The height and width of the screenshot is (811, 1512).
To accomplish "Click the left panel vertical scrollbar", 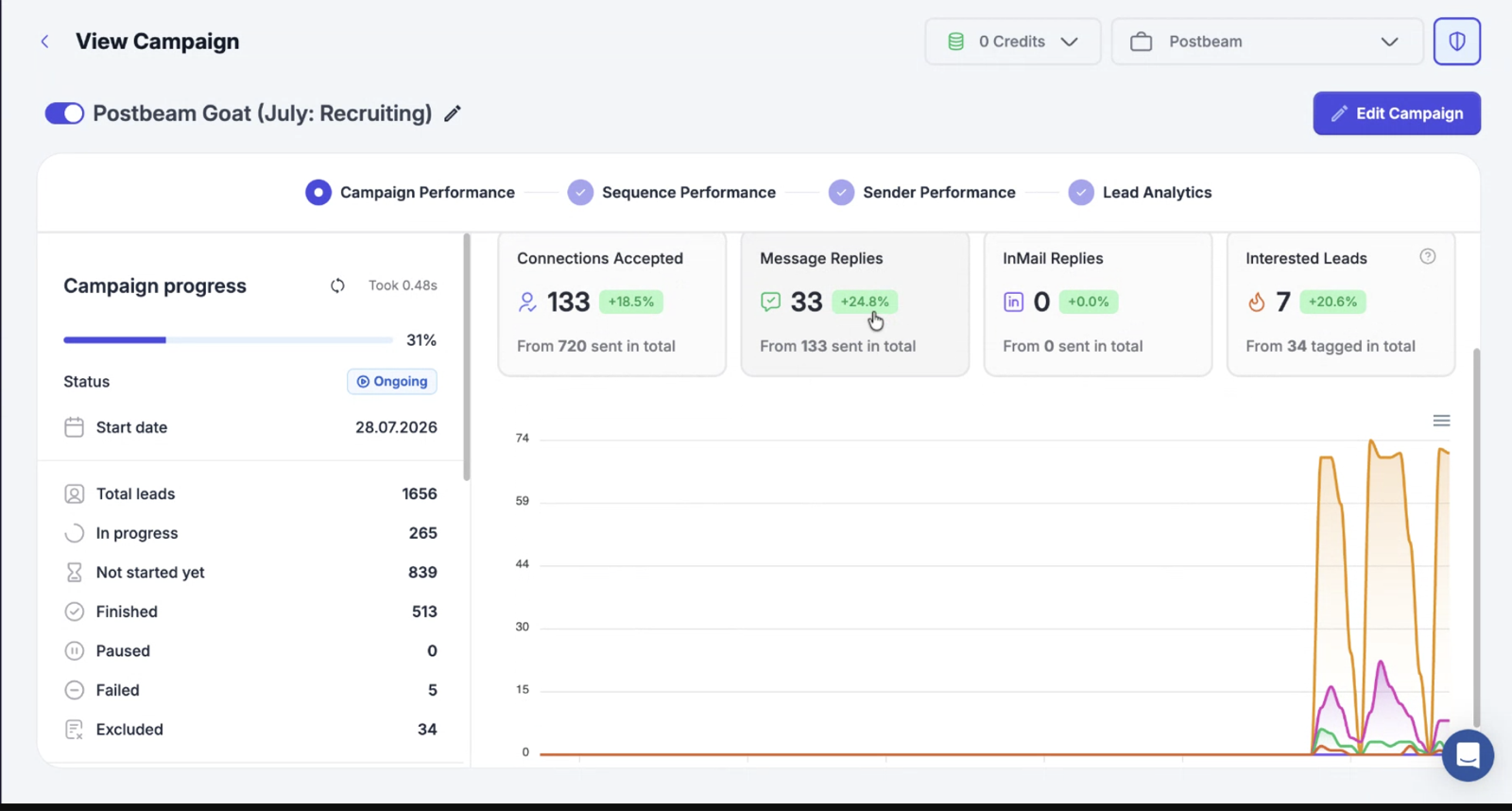I will click(467, 357).
